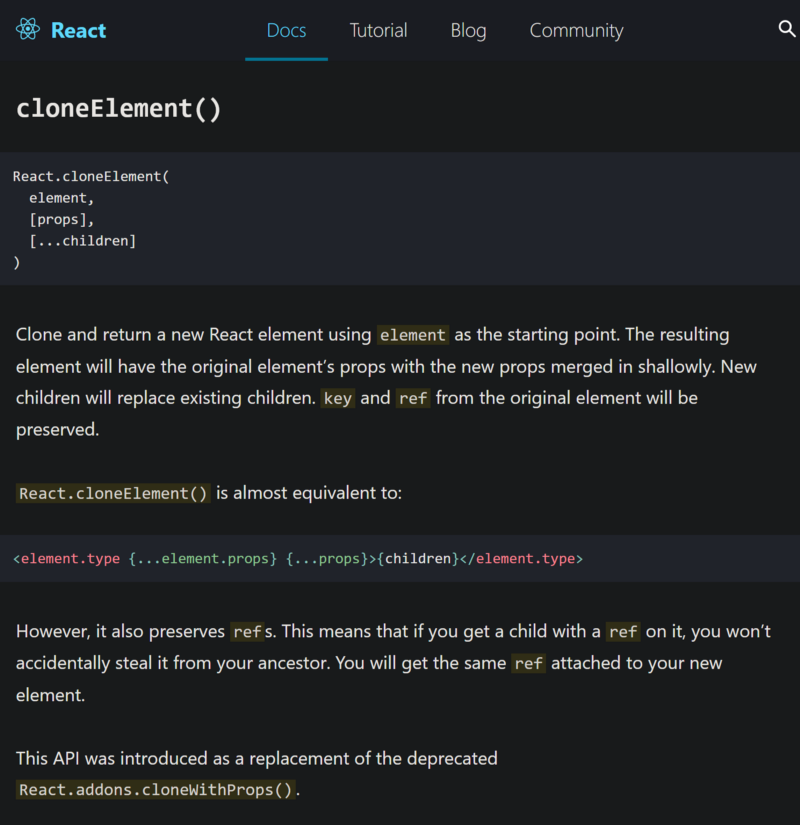Open the Blog nav tab

(468, 31)
